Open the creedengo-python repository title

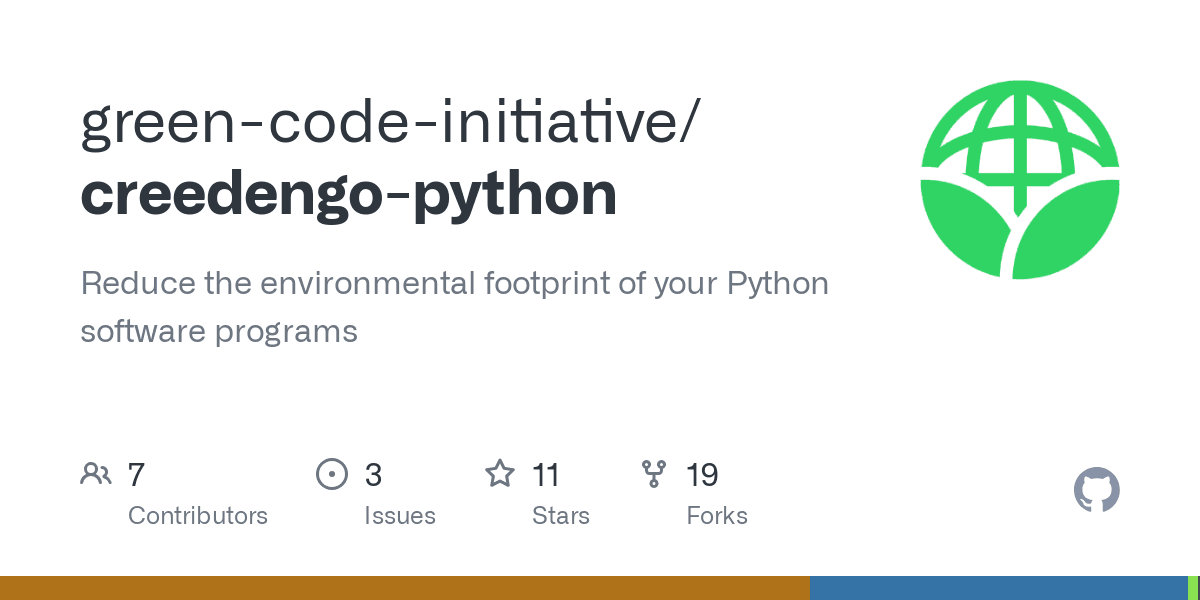tap(348, 195)
